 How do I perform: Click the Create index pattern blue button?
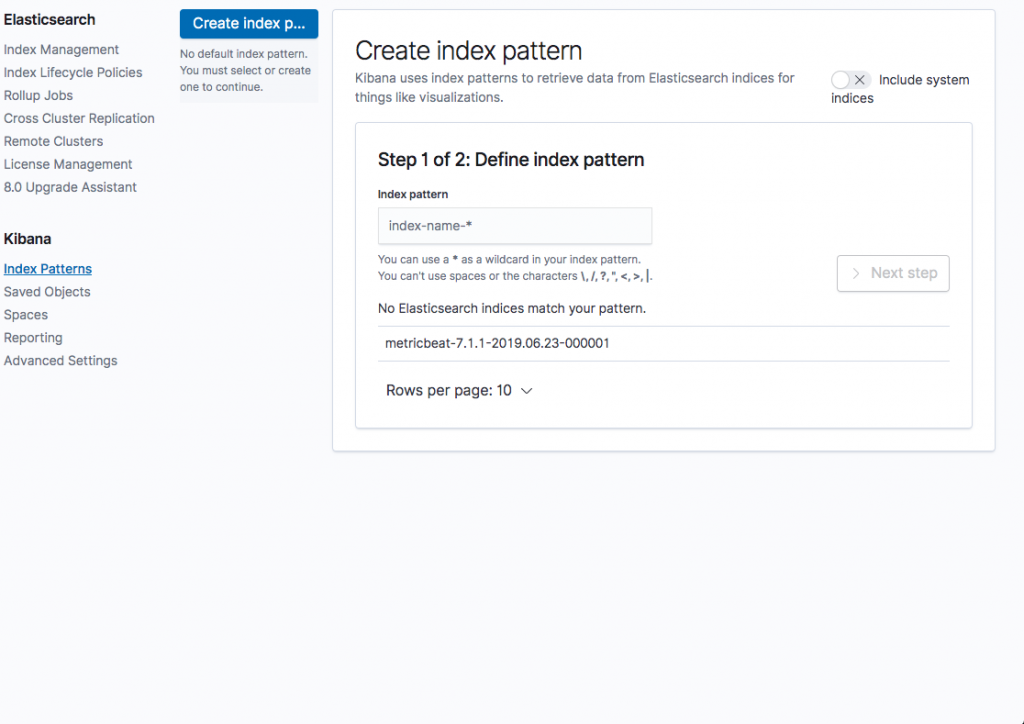coord(249,24)
